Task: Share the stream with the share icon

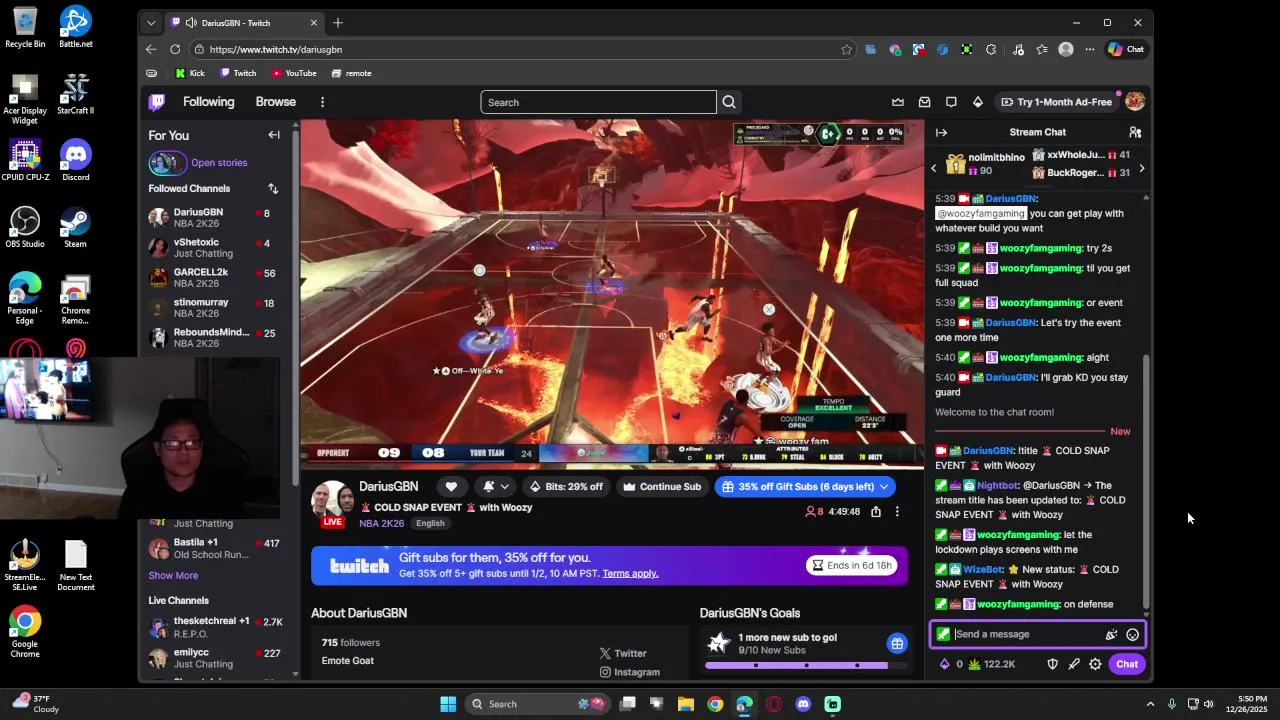Action: [876, 512]
